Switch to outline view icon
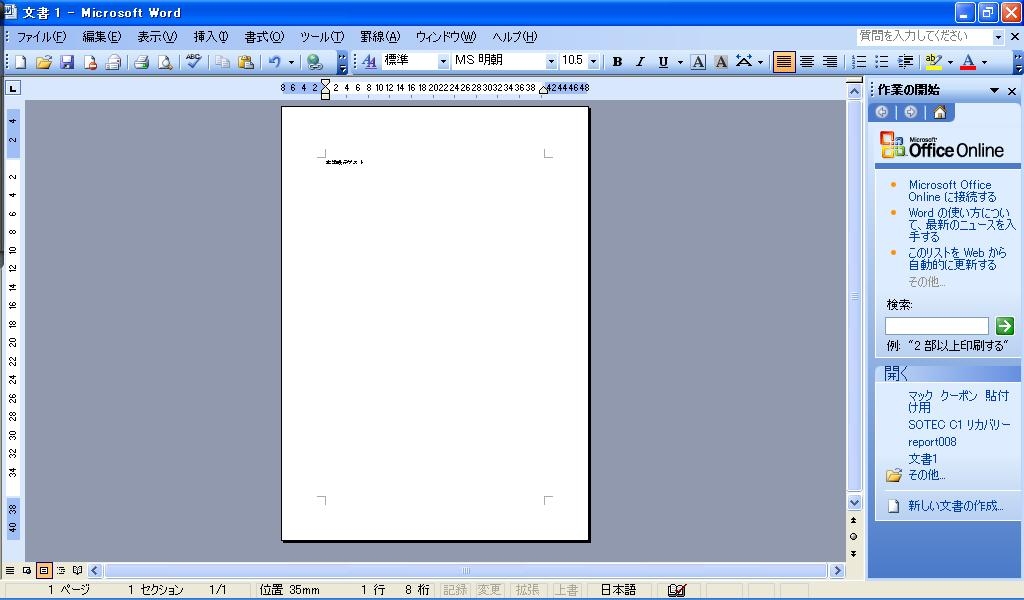1024x600 pixels. click(61, 570)
